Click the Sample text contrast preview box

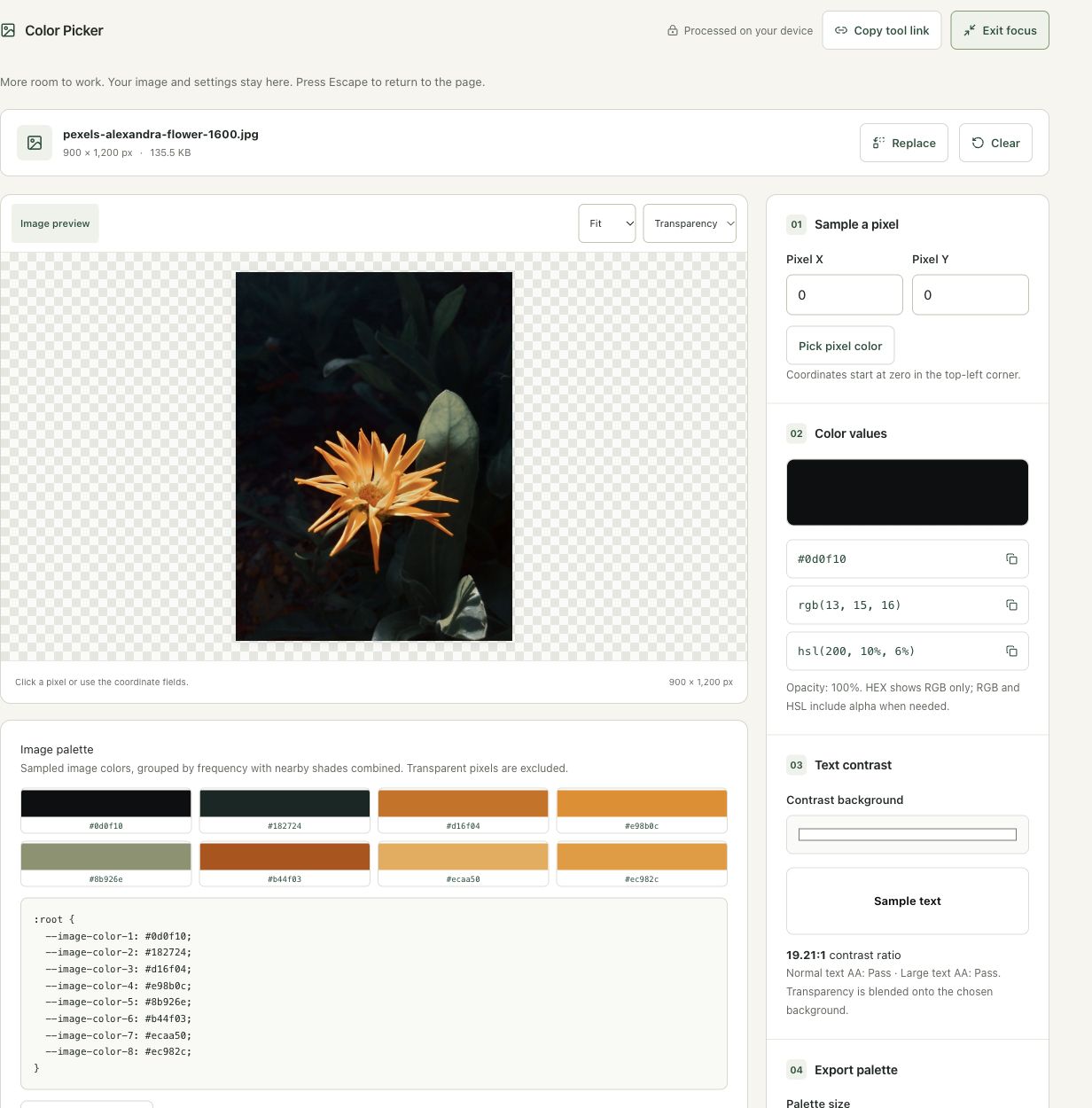tap(908, 901)
